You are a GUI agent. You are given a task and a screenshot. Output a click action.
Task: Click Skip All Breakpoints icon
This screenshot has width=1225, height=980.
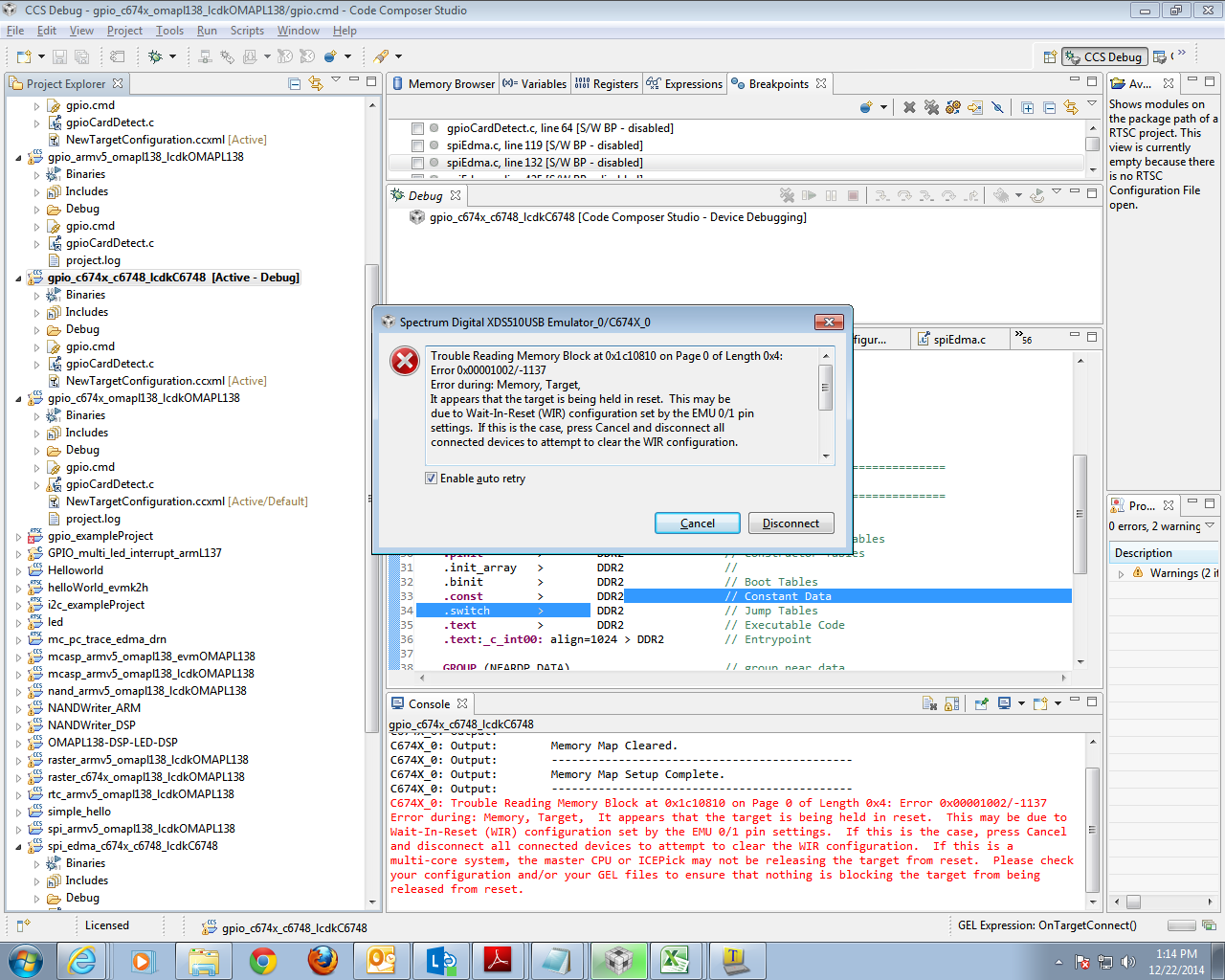pyautogui.click(x=997, y=107)
